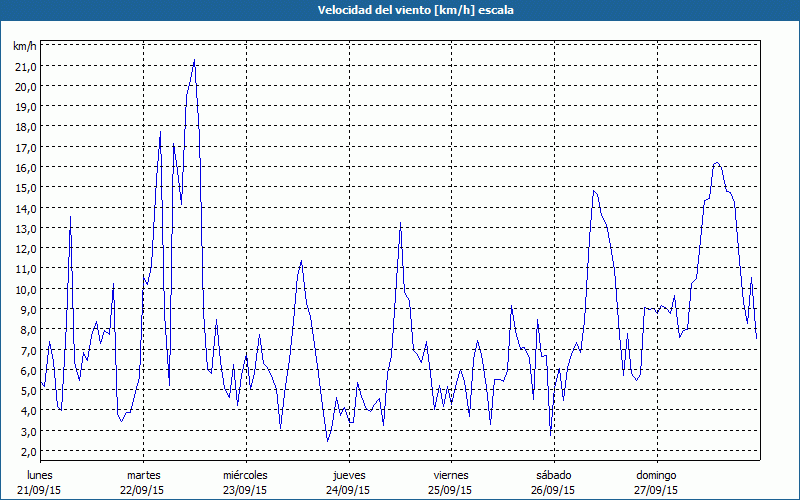Click the "jueves" day label
The image size is (800, 500).
pos(348,475)
